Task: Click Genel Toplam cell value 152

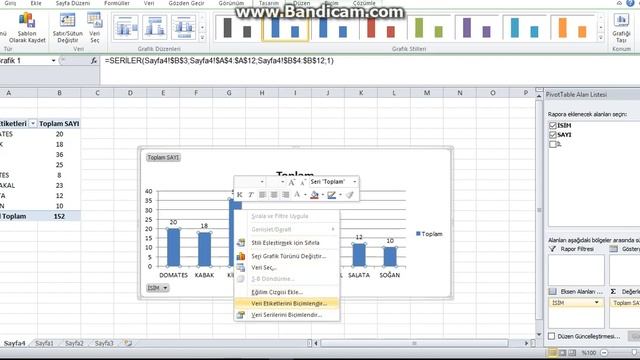Action: (59, 216)
